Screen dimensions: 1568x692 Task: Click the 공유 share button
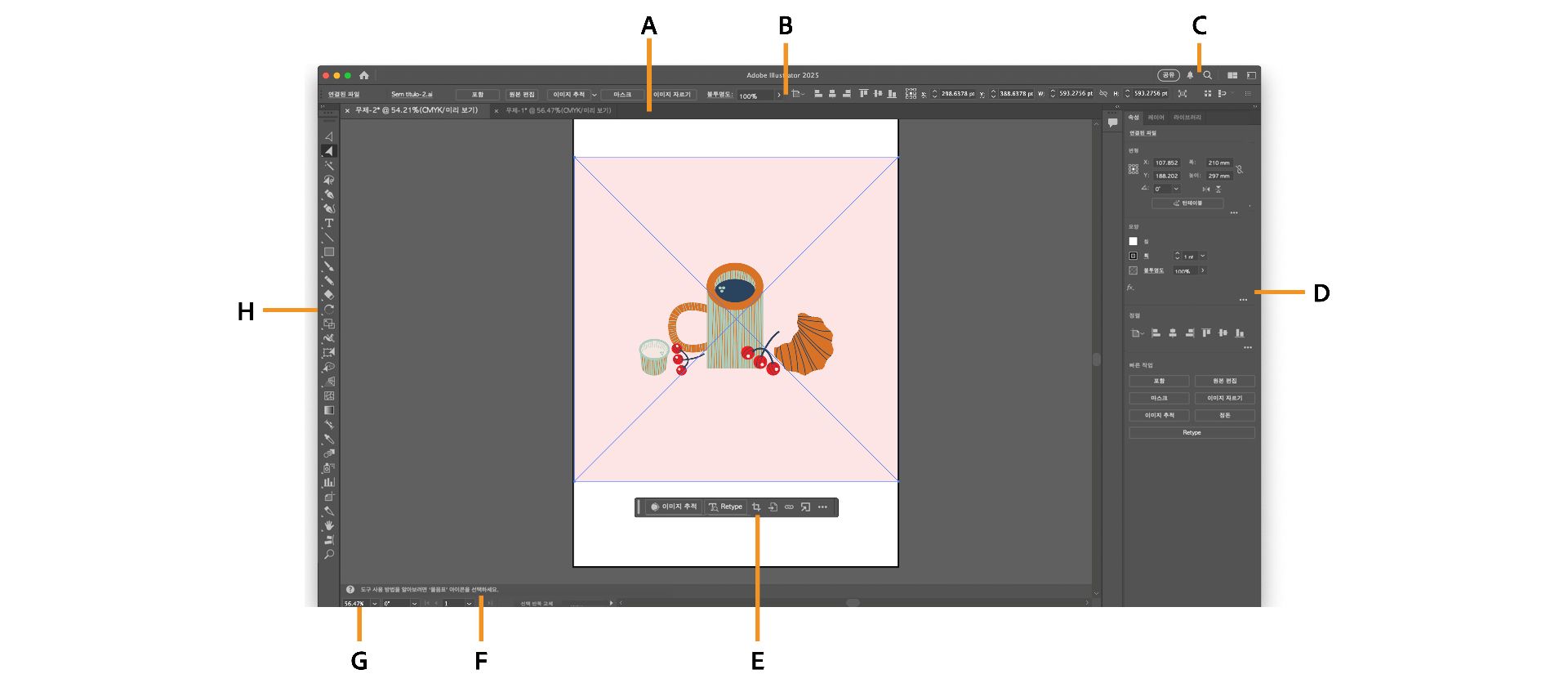pos(1169,75)
